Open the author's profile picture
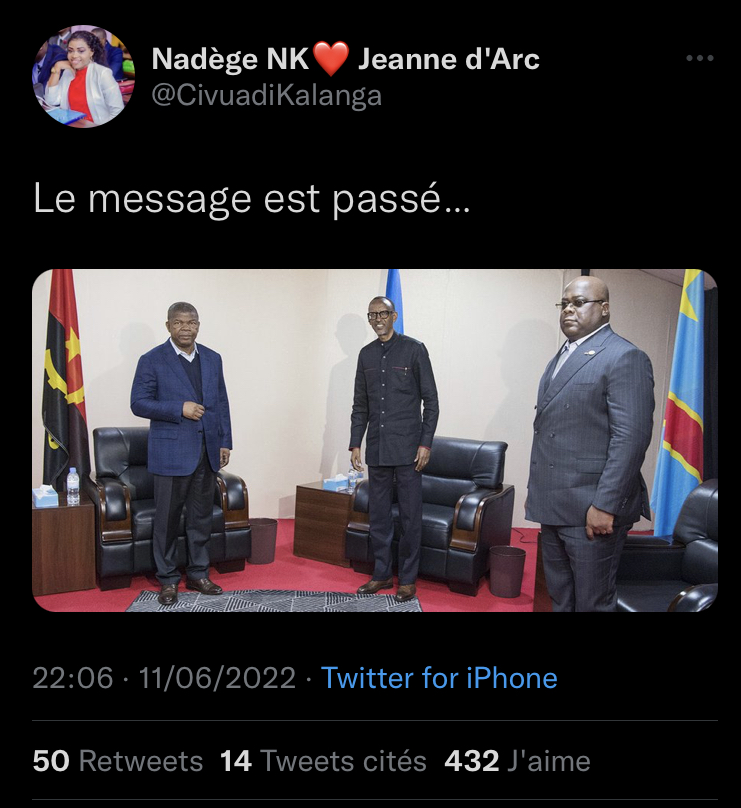The height and width of the screenshot is (808, 741). coord(83,77)
